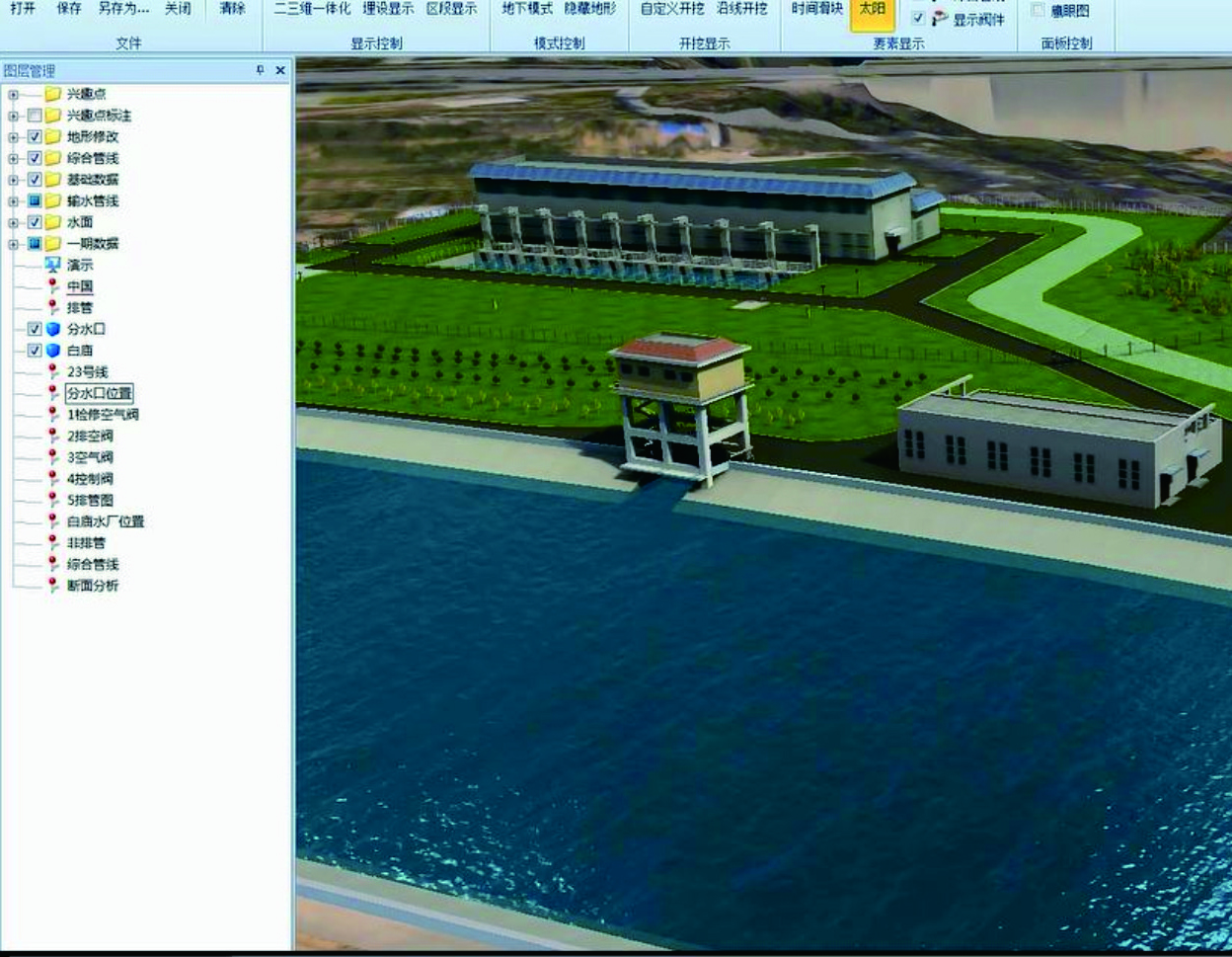Image resolution: width=1232 pixels, height=957 pixels.
Task: Expand the 一期数据 folder node
Action: click(x=13, y=244)
